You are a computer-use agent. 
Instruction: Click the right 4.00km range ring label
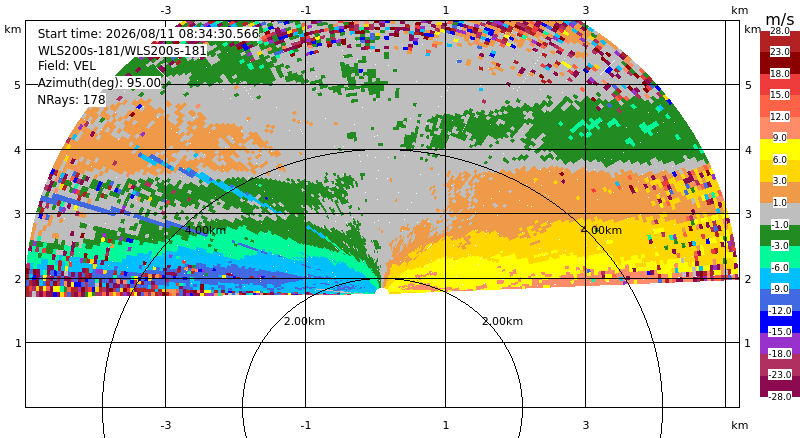pos(601,230)
